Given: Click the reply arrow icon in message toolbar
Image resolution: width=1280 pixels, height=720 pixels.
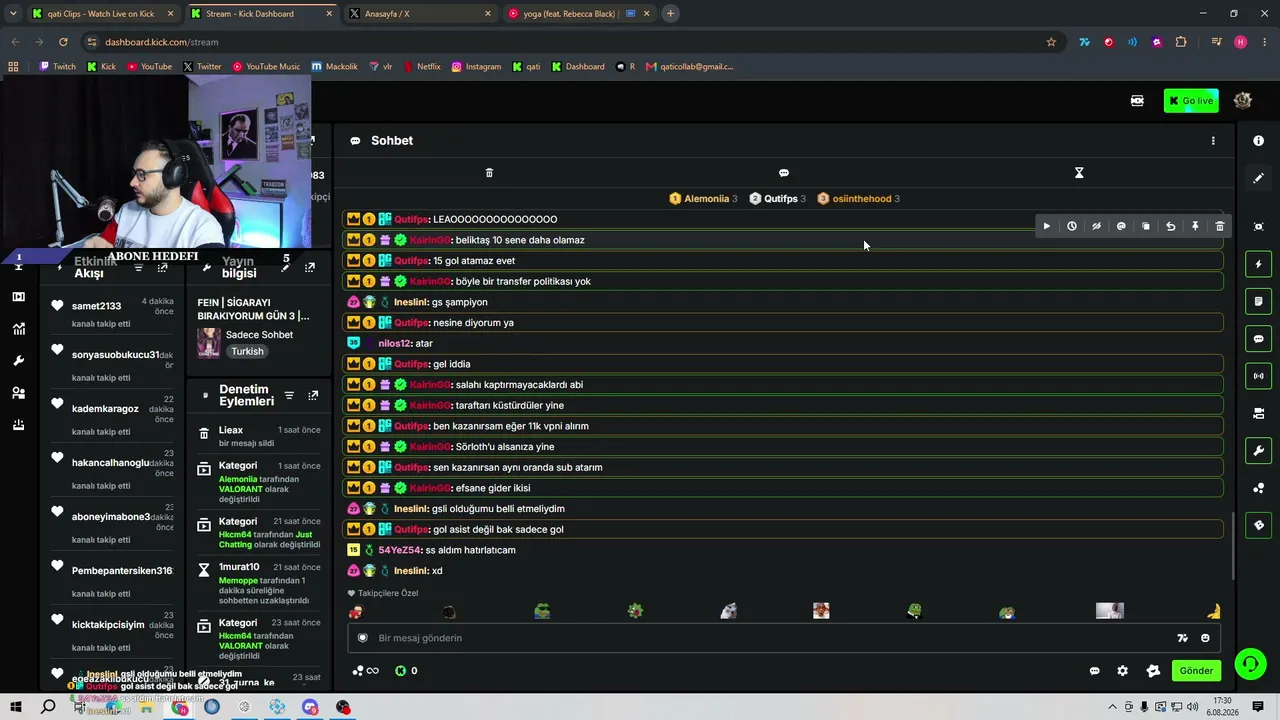Looking at the screenshot, I should coord(1170,226).
